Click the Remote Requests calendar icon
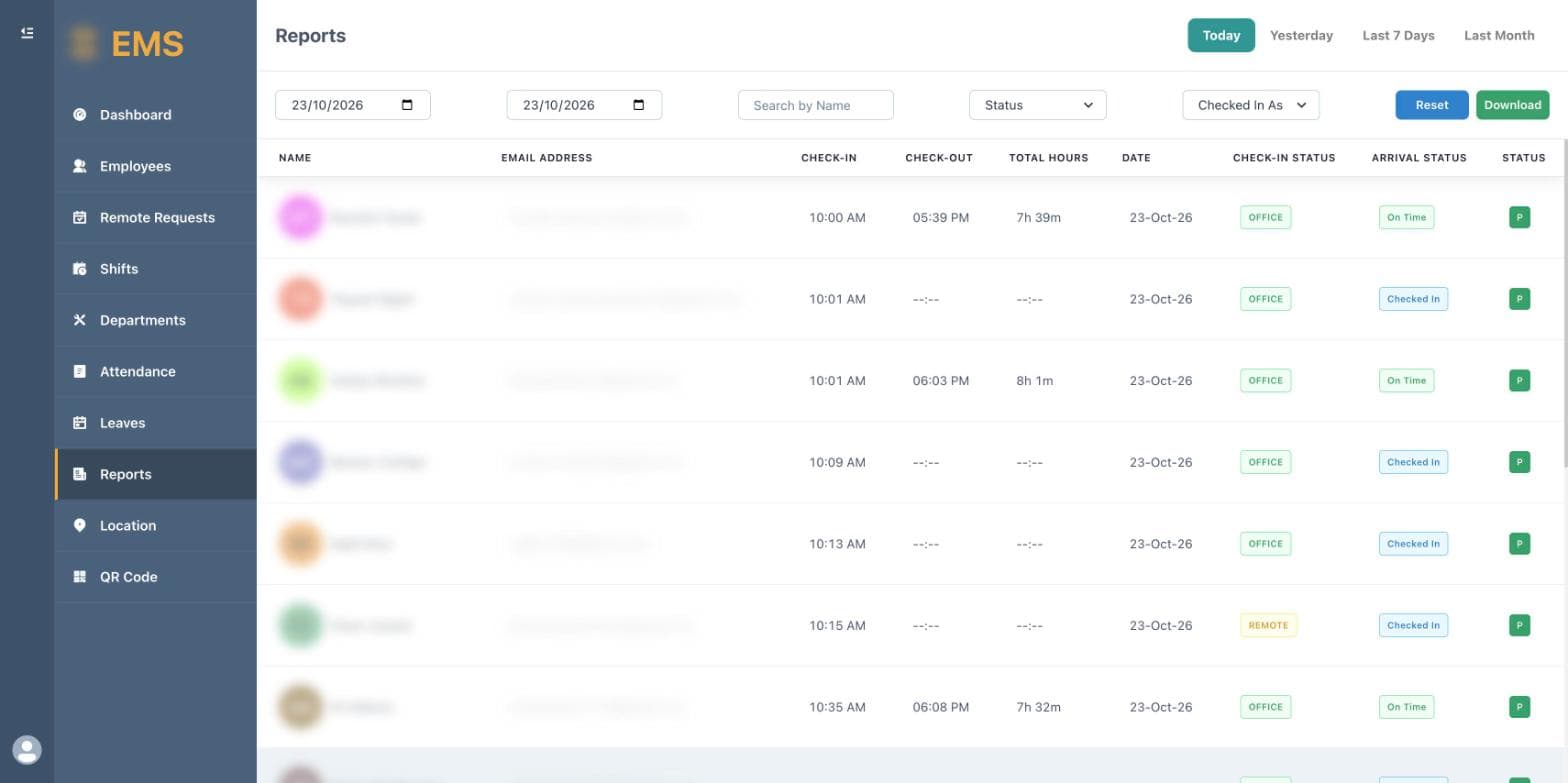The image size is (1568, 783). 80,217
